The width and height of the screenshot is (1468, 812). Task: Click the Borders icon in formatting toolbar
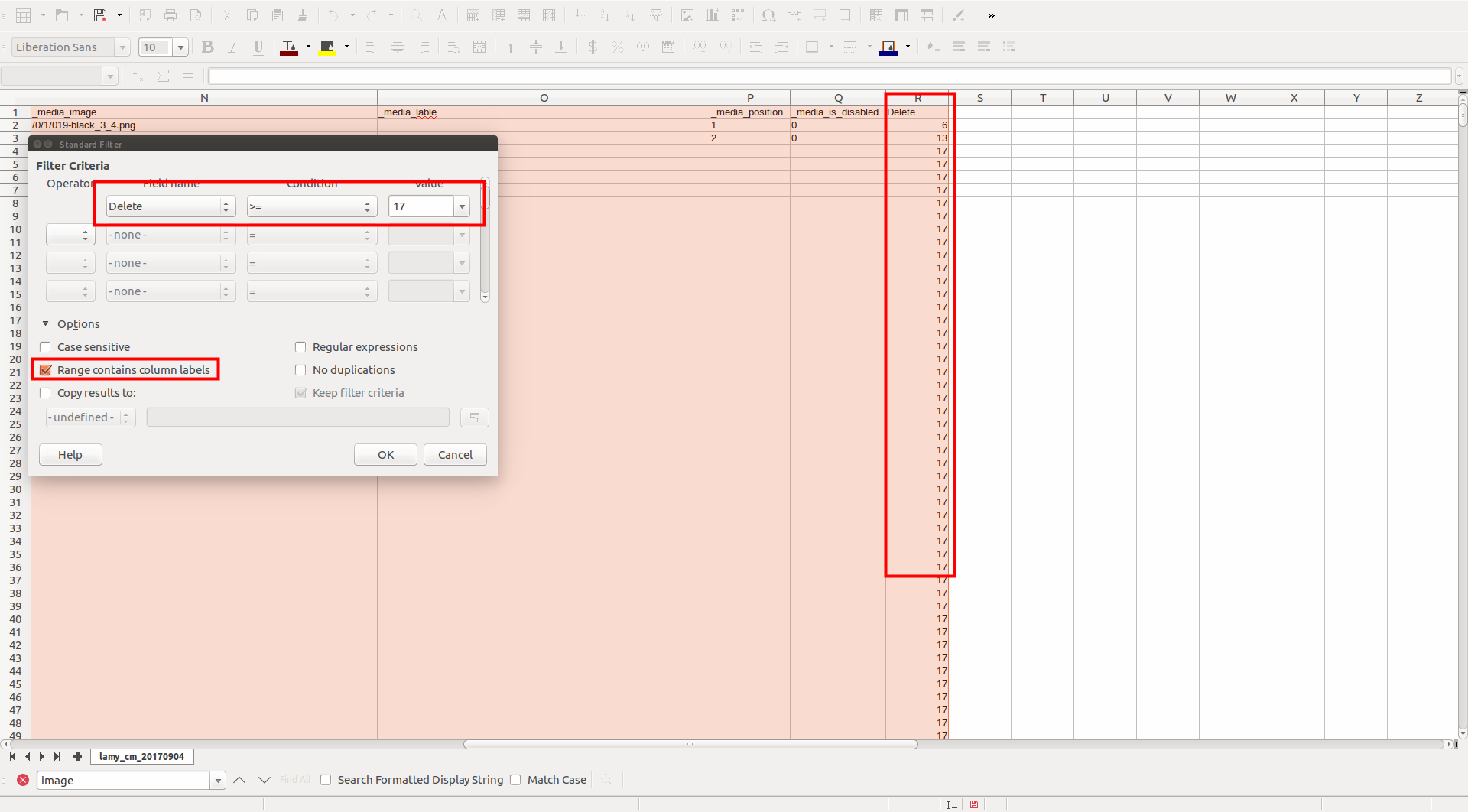pos(812,47)
